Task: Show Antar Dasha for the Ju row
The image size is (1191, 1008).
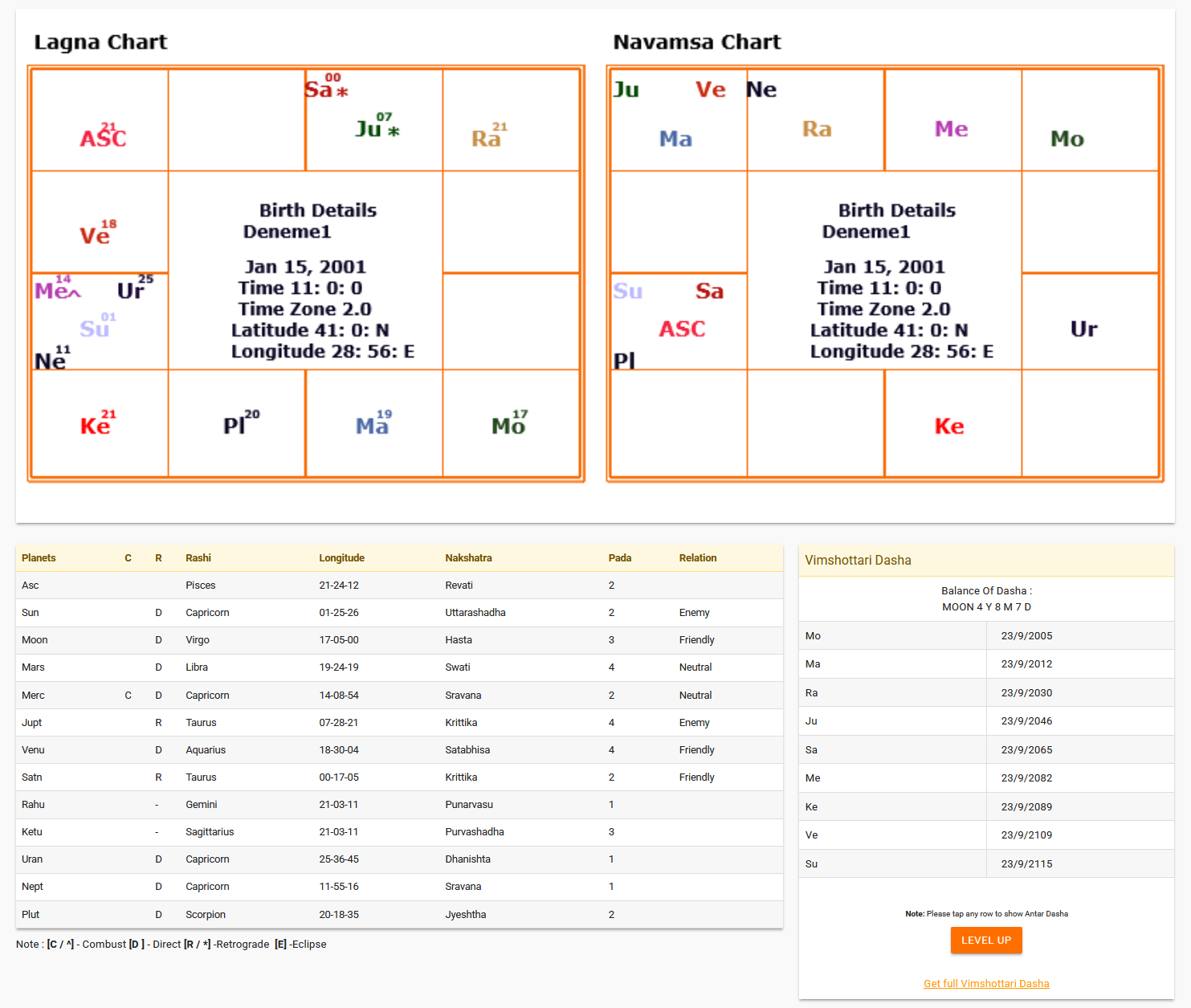Action: [985, 721]
